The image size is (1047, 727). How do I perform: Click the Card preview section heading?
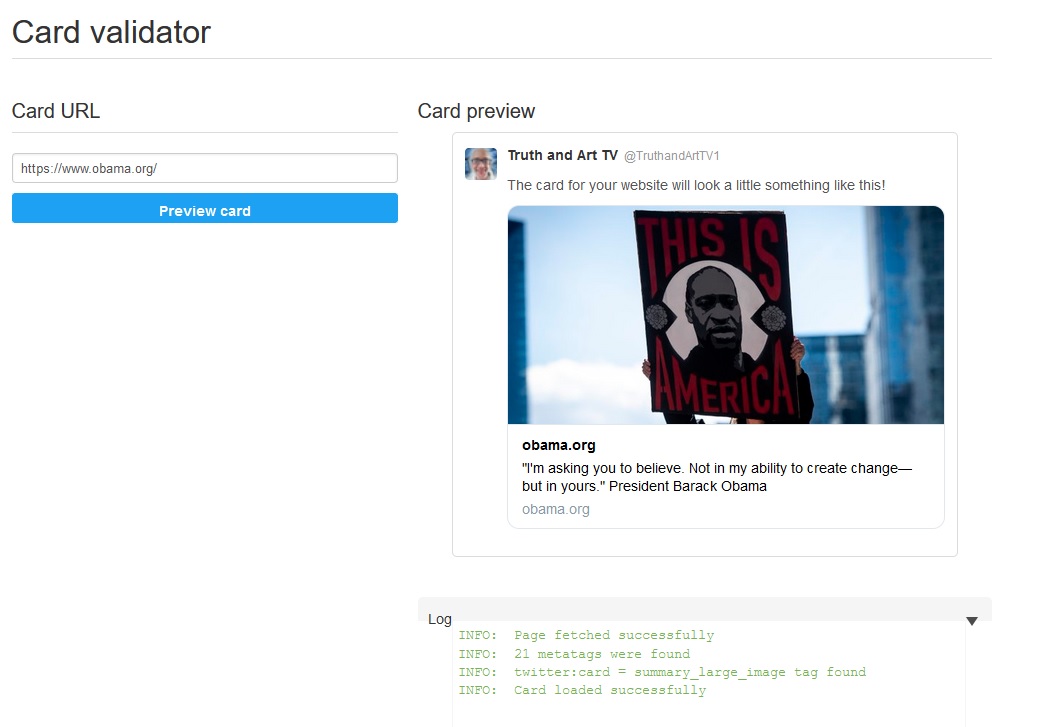[476, 111]
